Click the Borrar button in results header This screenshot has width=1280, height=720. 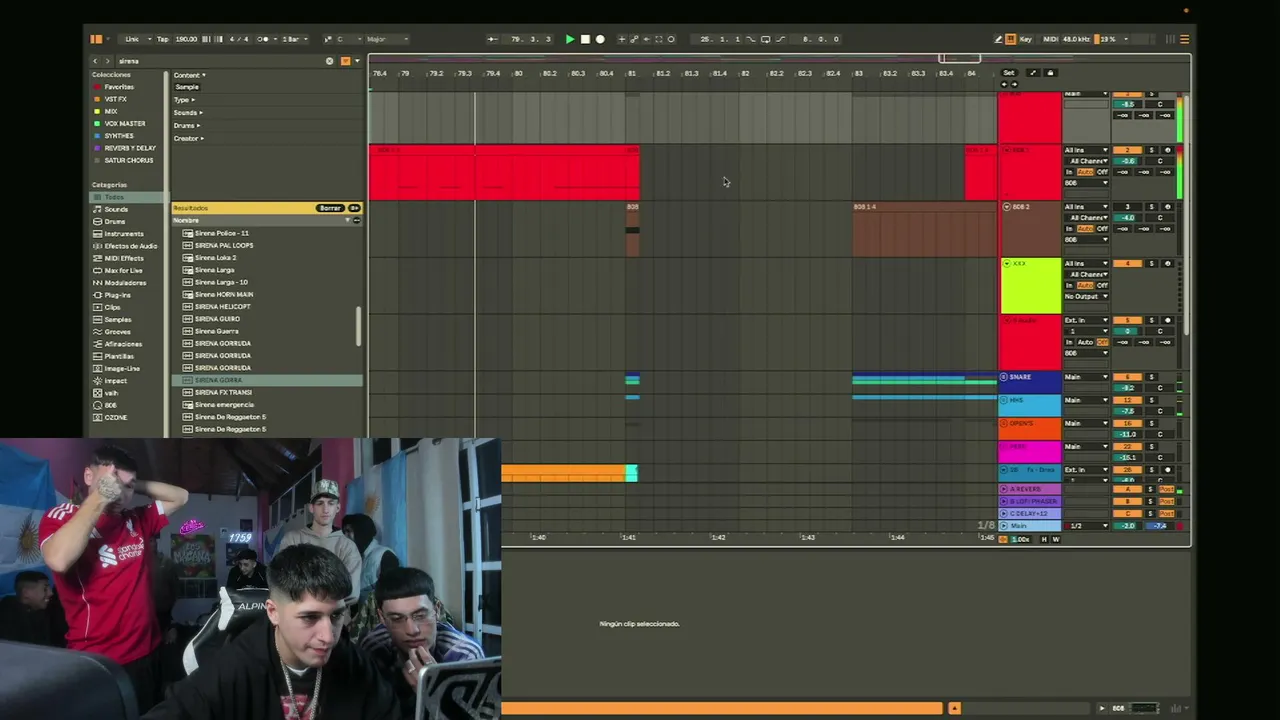(330, 208)
